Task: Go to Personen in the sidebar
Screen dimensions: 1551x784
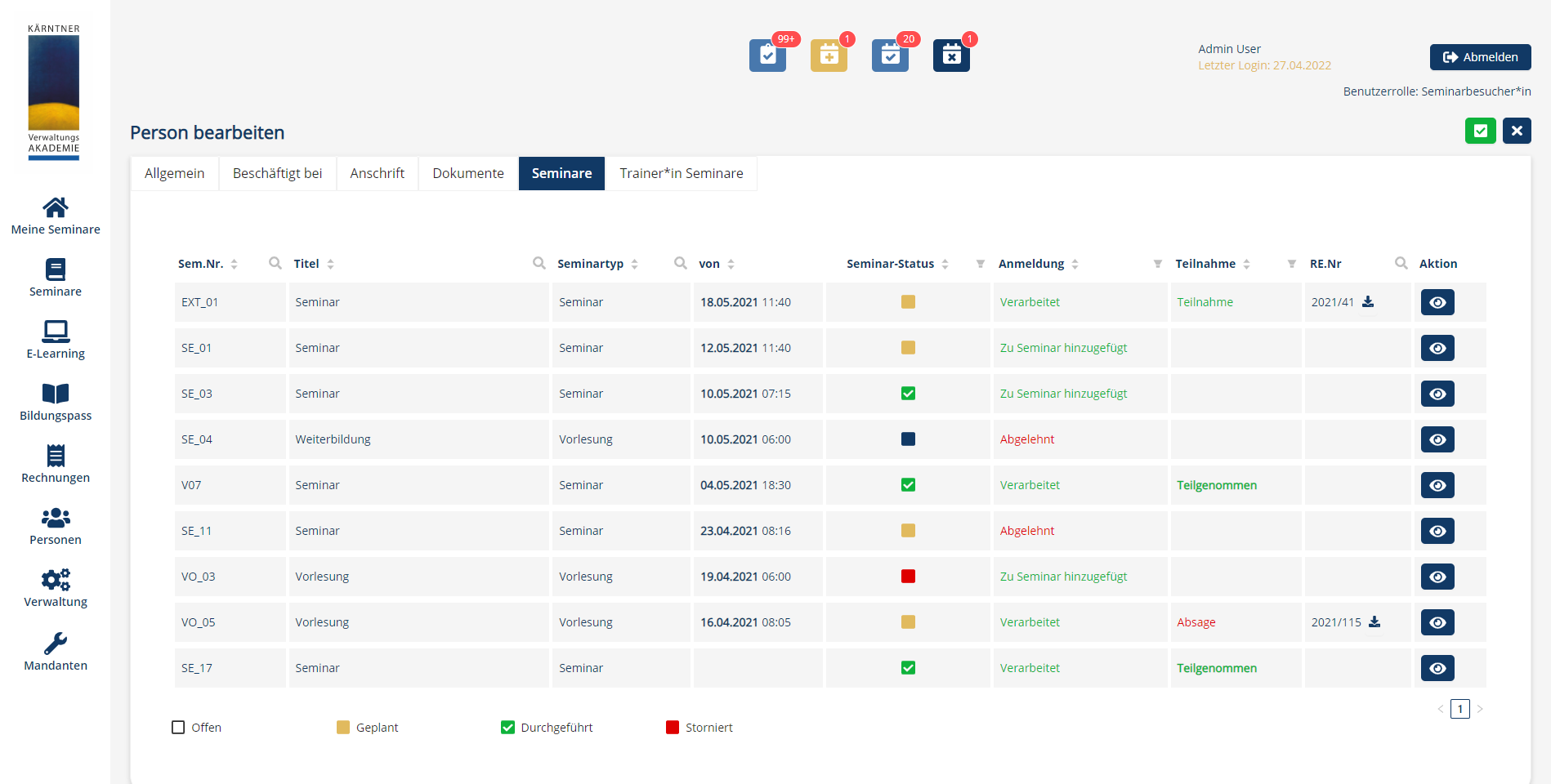Action: (x=56, y=518)
